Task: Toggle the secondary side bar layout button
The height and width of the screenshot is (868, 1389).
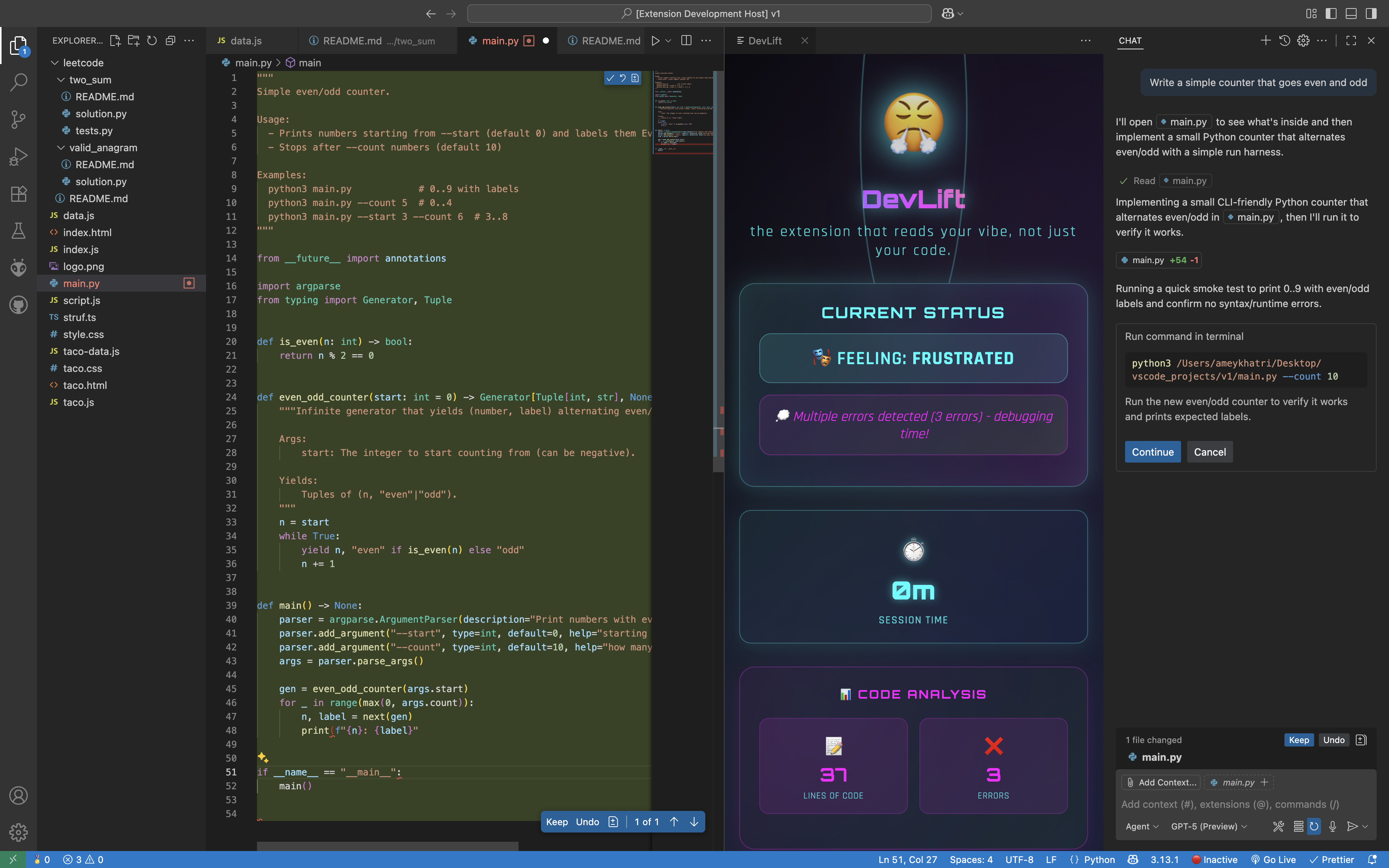Action: (x=1371, y=13)
